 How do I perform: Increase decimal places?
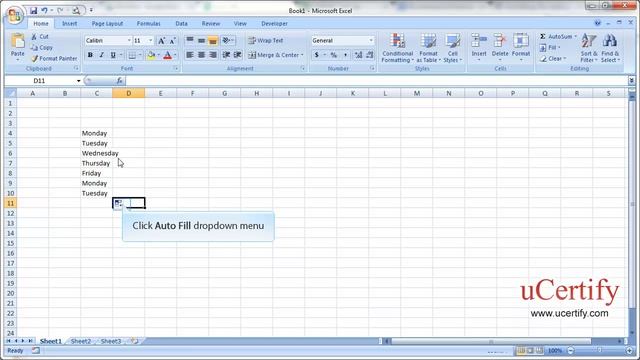[358, 55]
